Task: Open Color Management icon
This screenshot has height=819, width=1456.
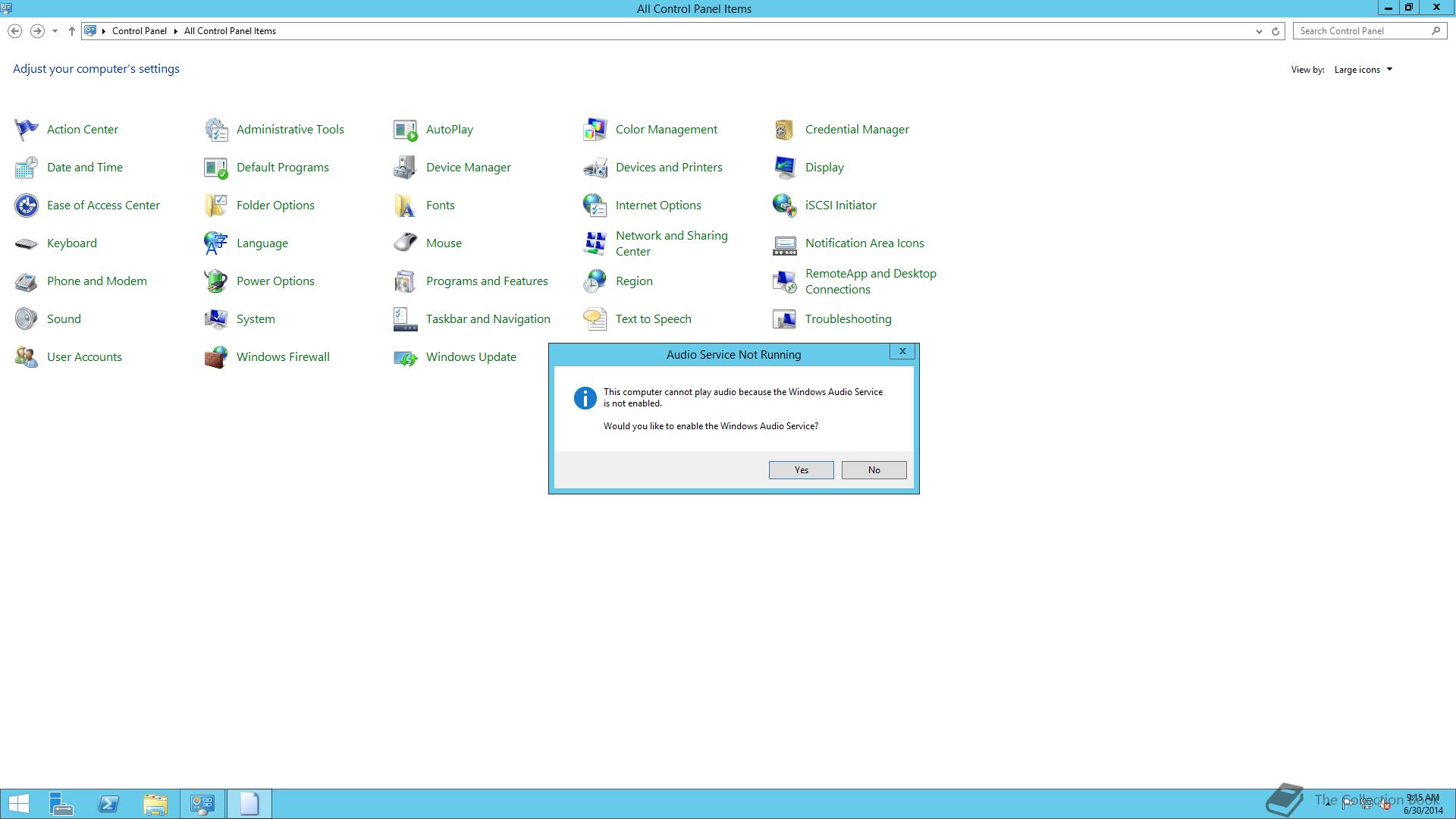Action: [595, 130]
